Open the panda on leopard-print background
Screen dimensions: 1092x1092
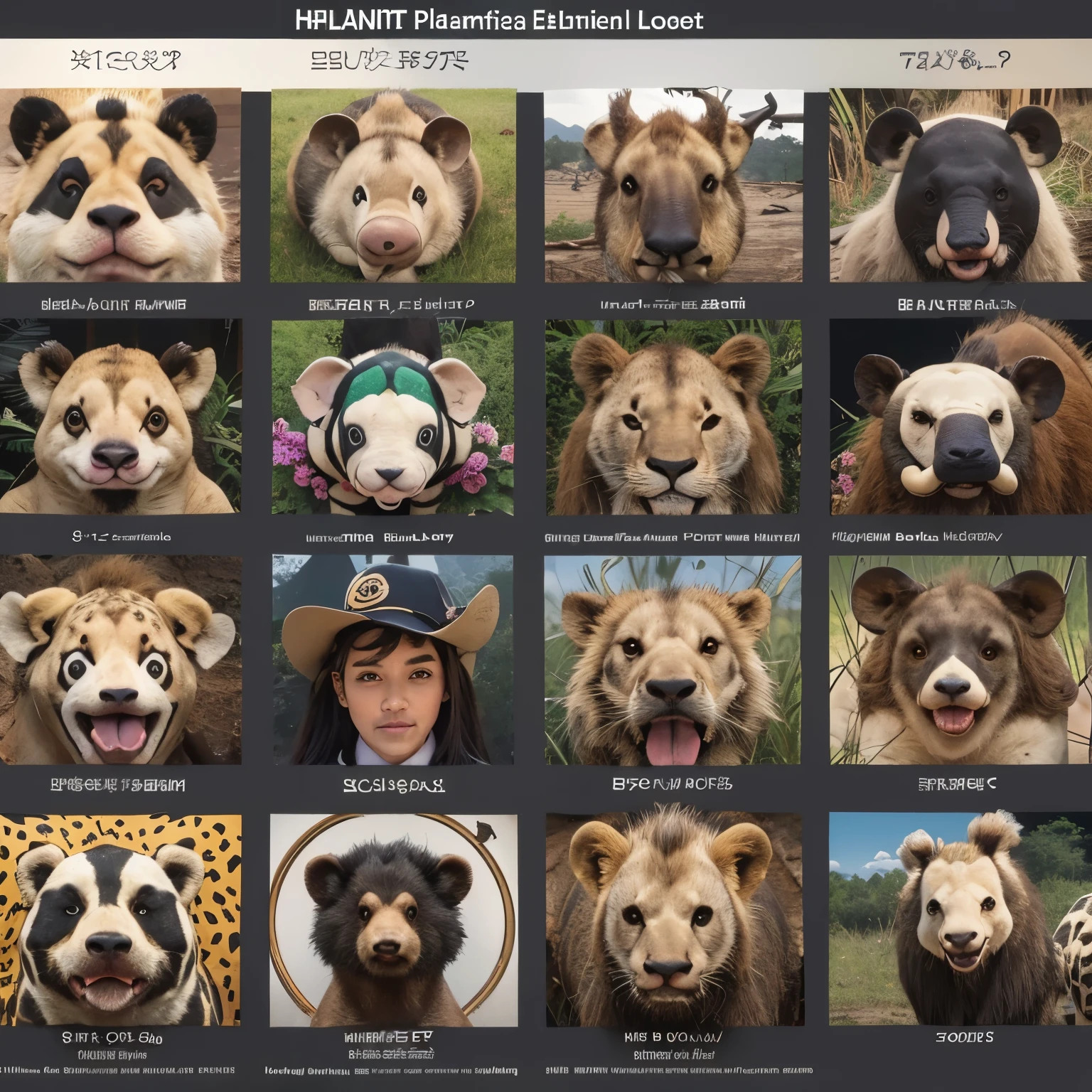click(x=120, y=920)
